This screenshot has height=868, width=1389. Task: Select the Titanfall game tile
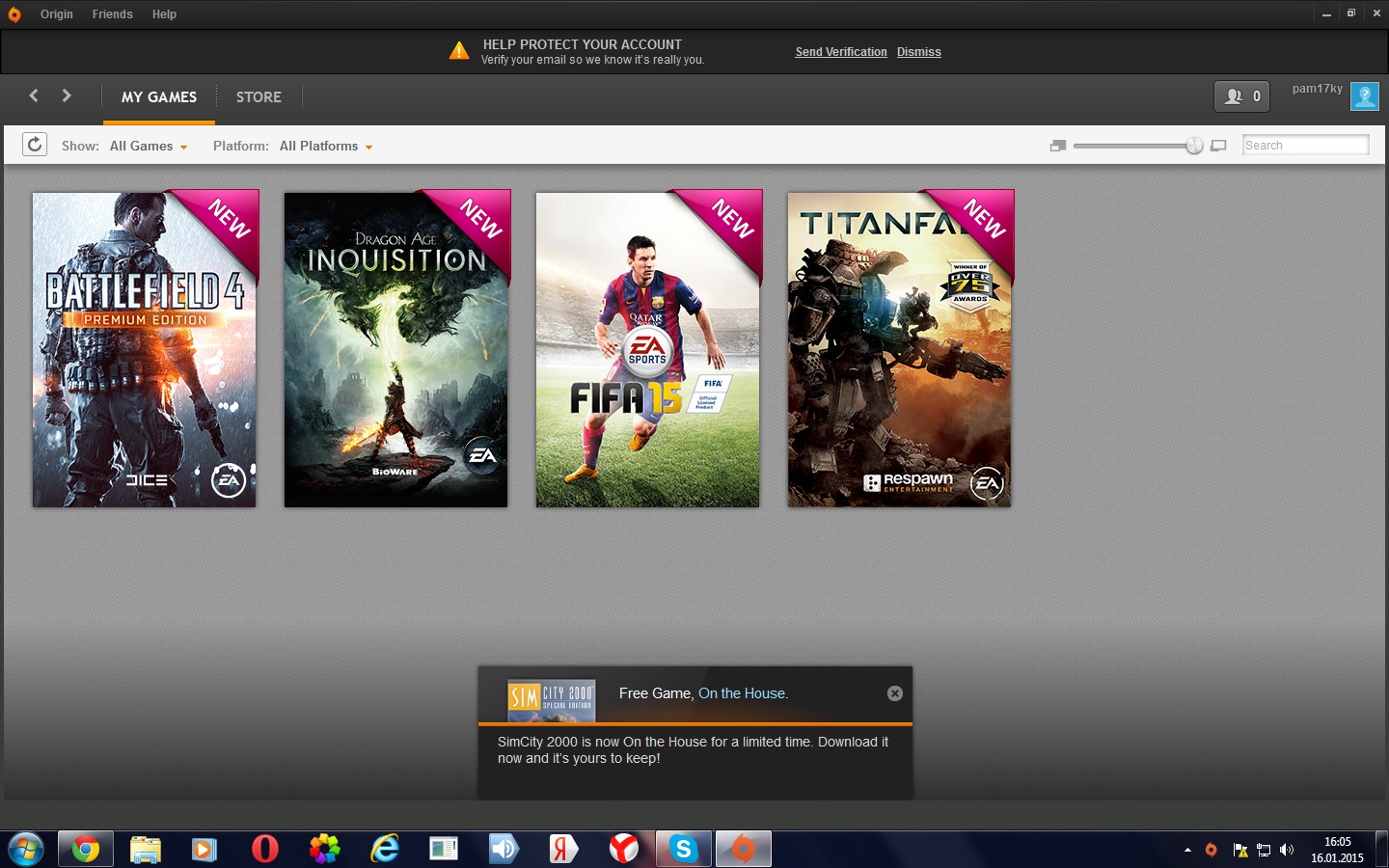pyautogui.click(x=900, y=349)
